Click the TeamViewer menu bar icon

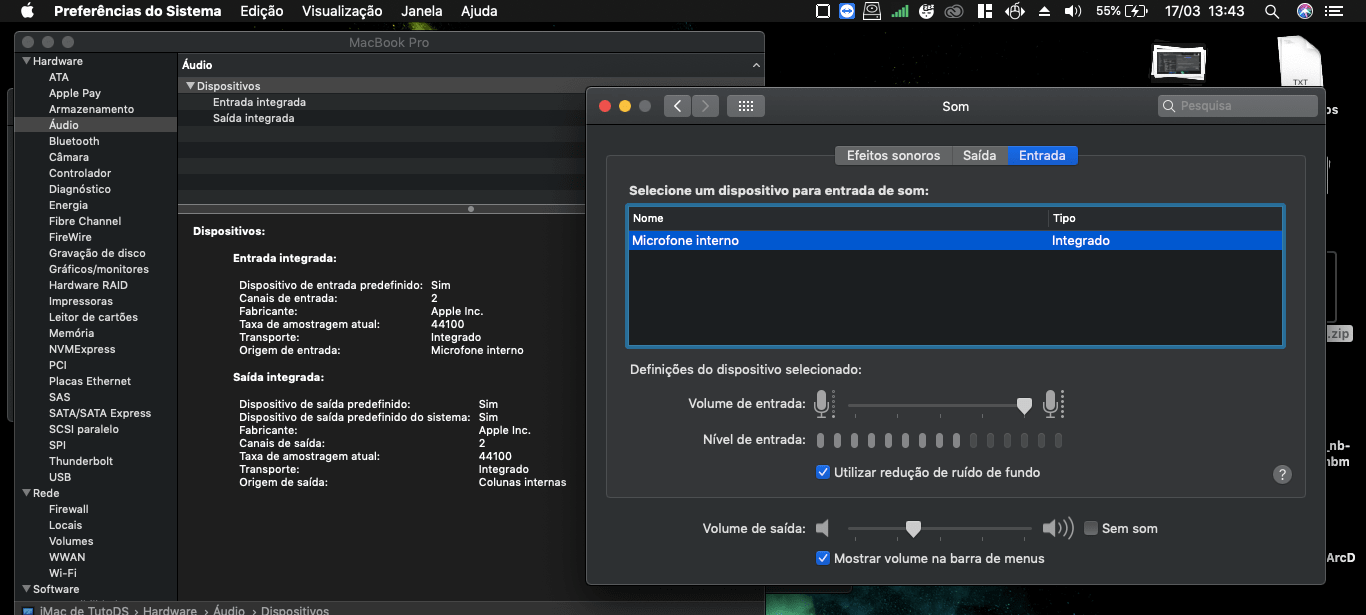(849, 11)
